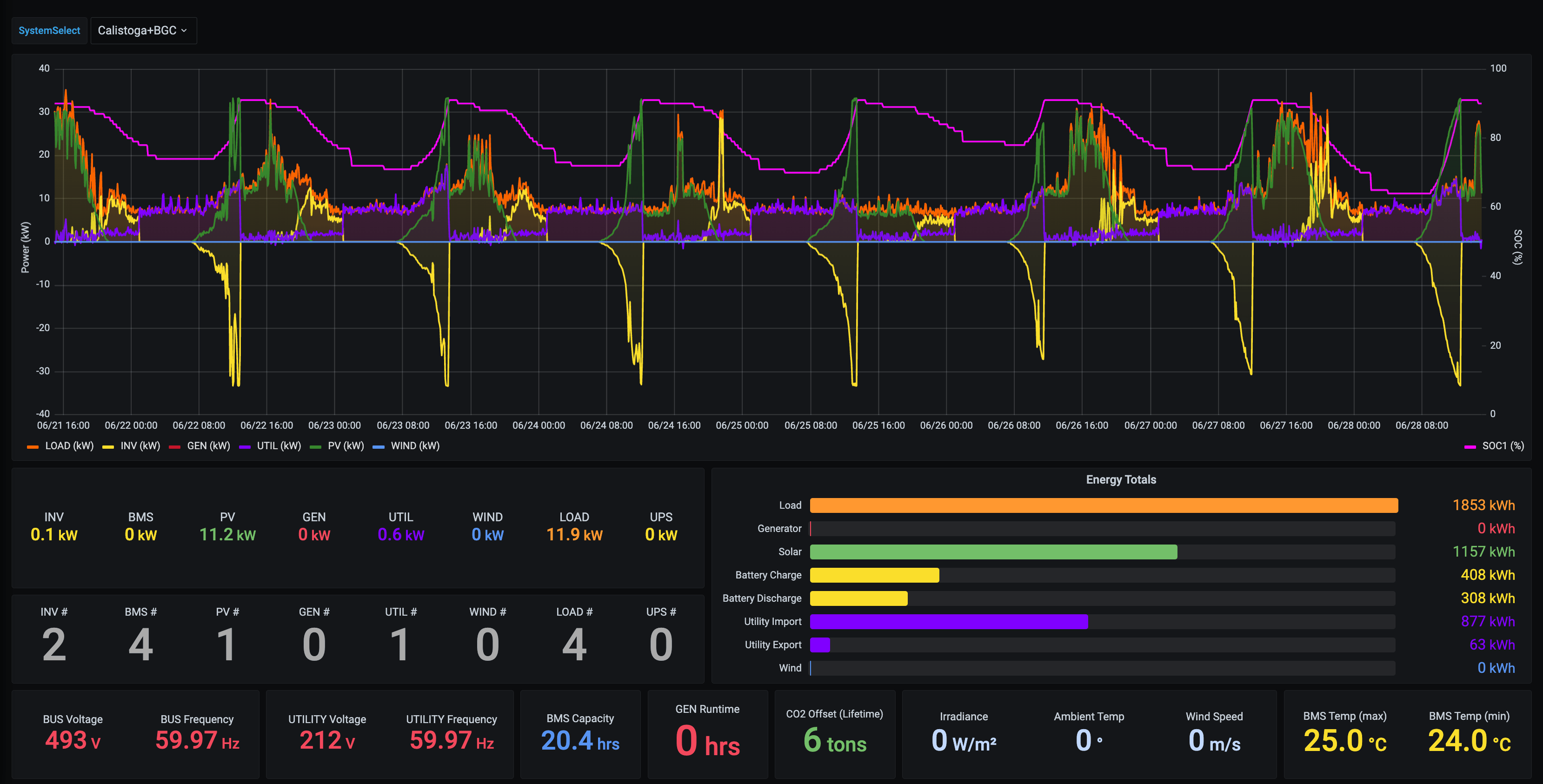Click the BUS Voltage 493 V reading
The image size is (1543, 784).
(x=73, y=740)
